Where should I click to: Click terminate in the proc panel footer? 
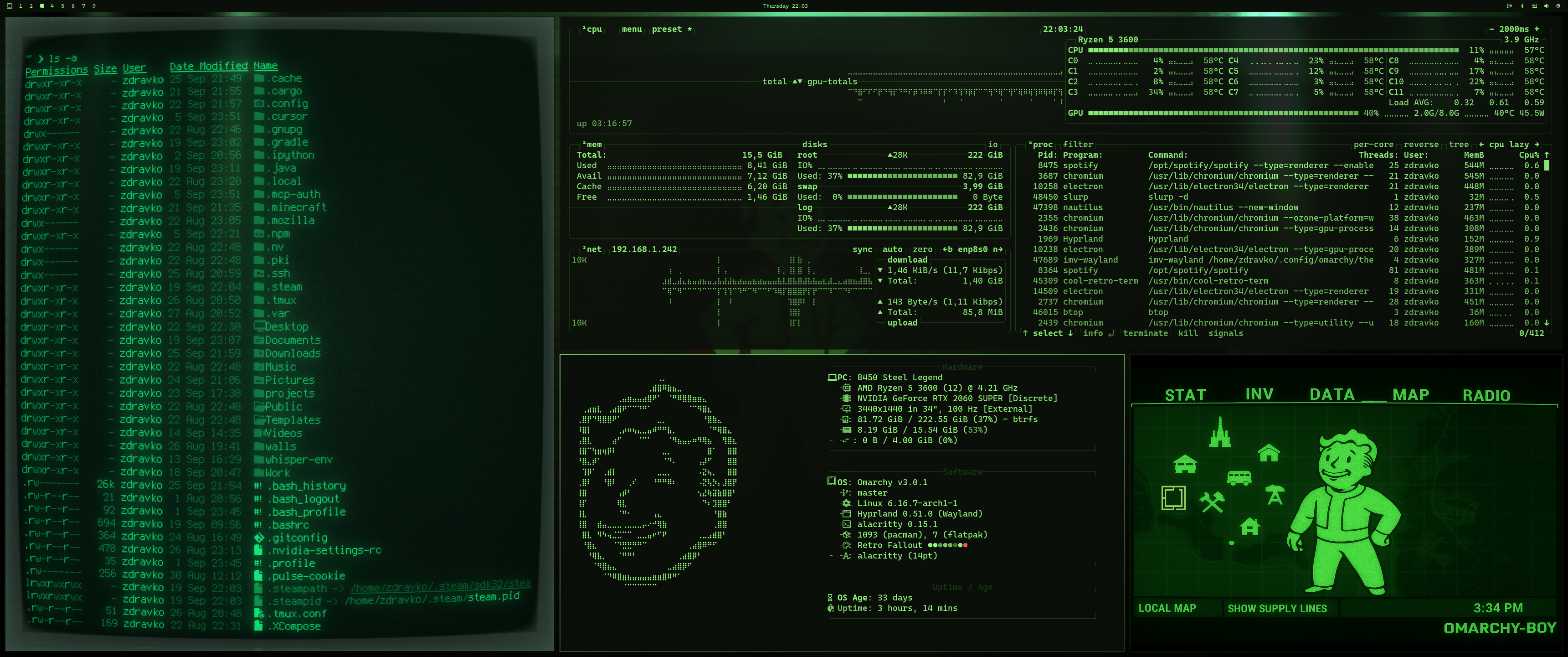click(1145, 333)
